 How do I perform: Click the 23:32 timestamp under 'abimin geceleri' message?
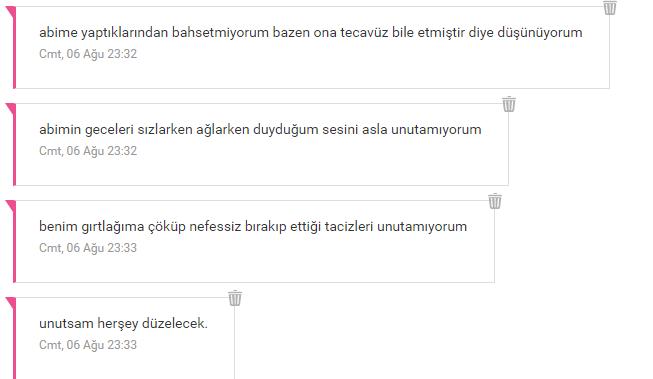[x=88, y=151]
